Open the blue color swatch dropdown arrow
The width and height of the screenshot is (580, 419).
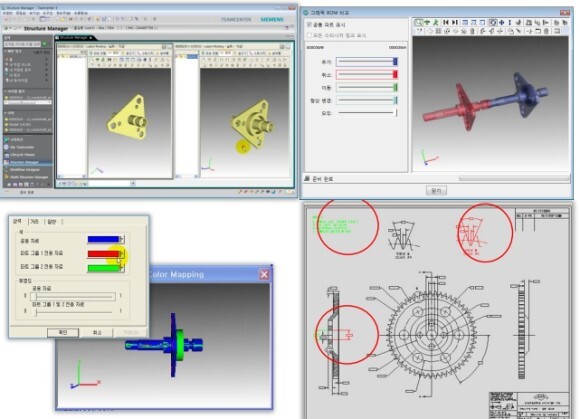122,239
